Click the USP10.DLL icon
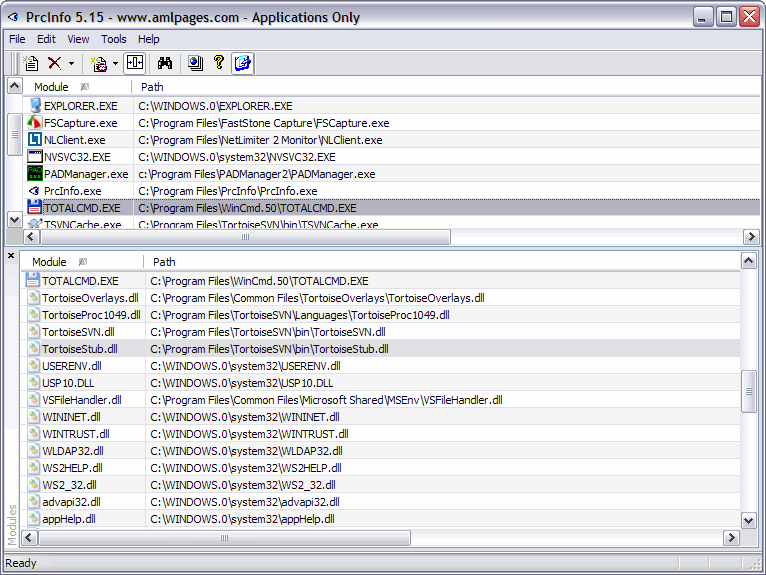The image size is (766, 575). [x=33, y=383]
